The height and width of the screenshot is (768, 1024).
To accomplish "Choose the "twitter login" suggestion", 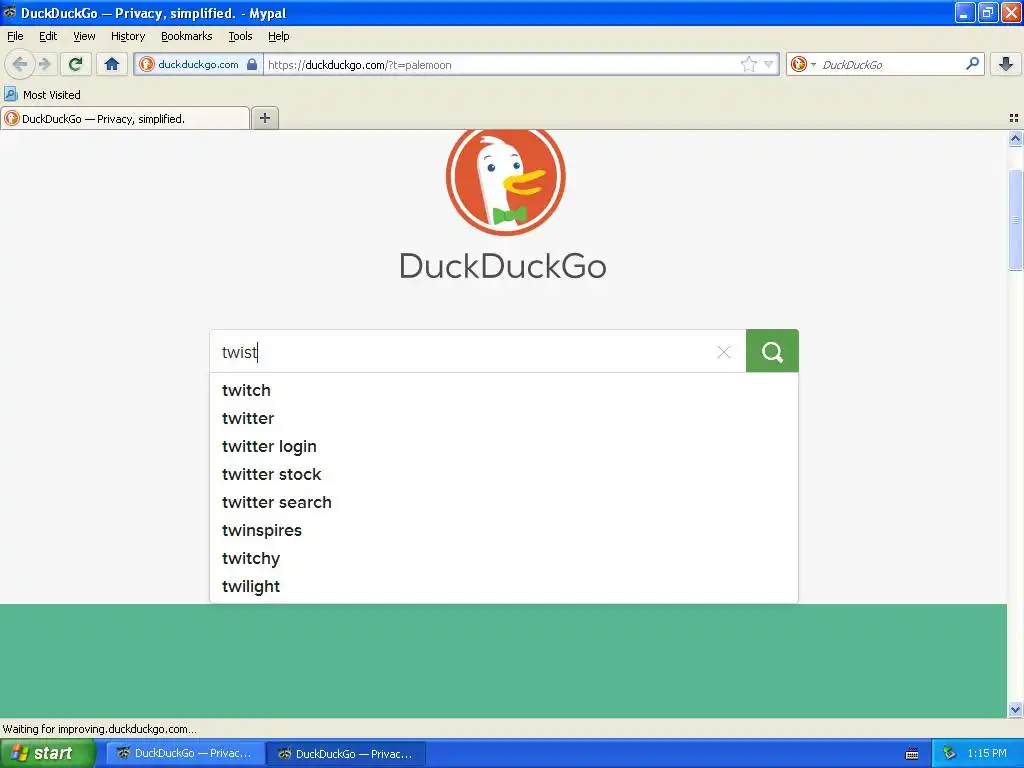I will 504,446.
